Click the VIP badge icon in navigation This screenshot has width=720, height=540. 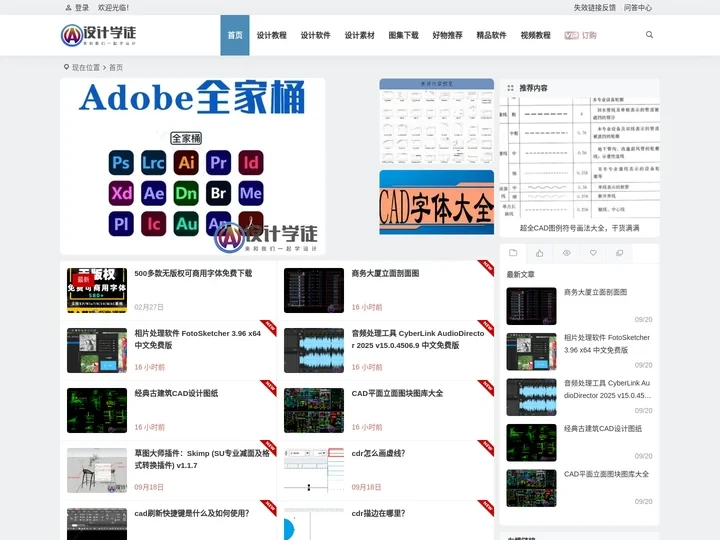[x=572, y=35]
